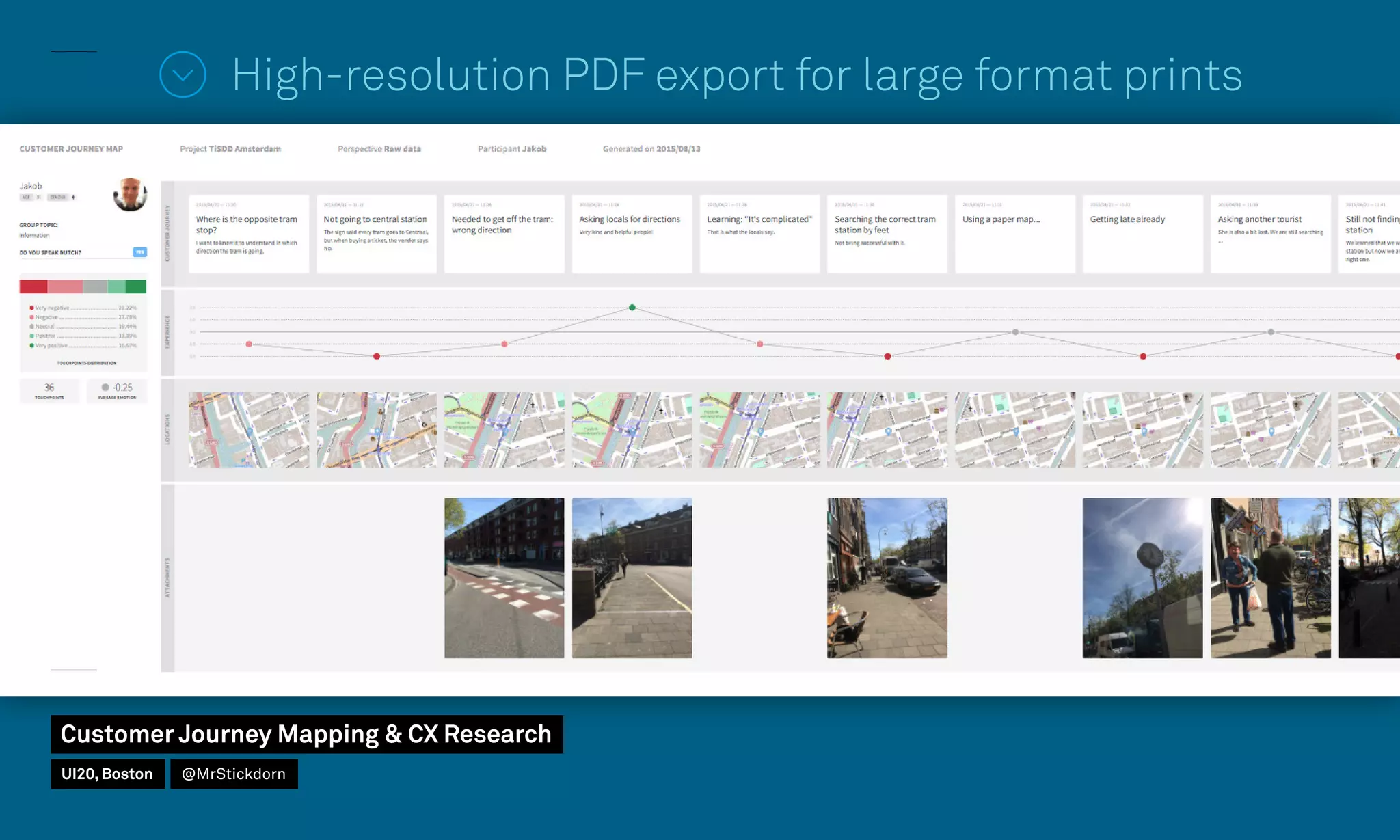Open the location map below 'Asking locals for directions'
The width and height of the screenshot is (1400, 840).
click(x=632, y=430)
